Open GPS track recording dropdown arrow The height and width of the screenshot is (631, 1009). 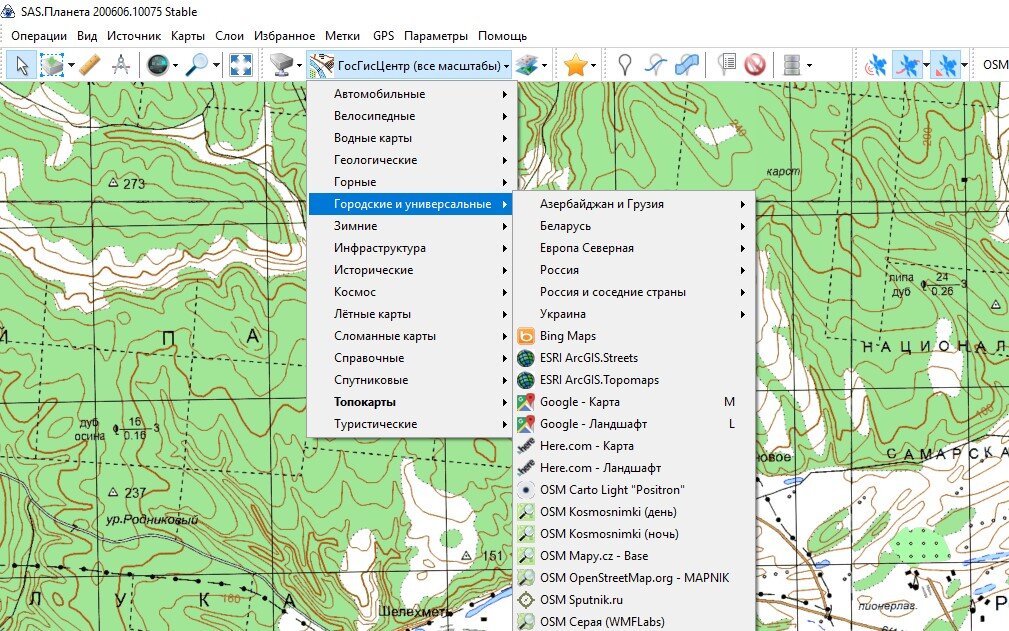tap(926, 65)
